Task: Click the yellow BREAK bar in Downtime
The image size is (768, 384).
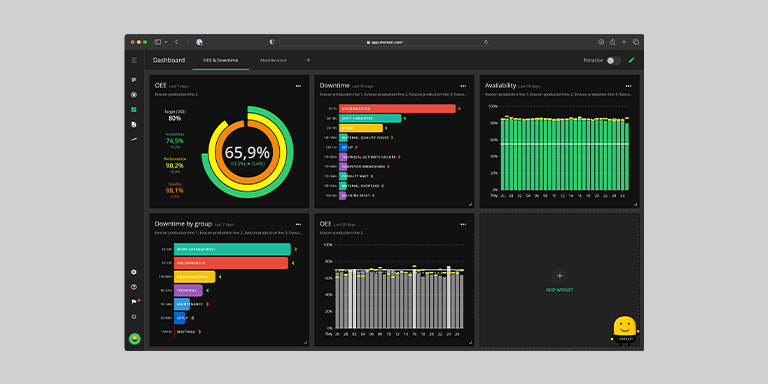Action: (360, 128)
